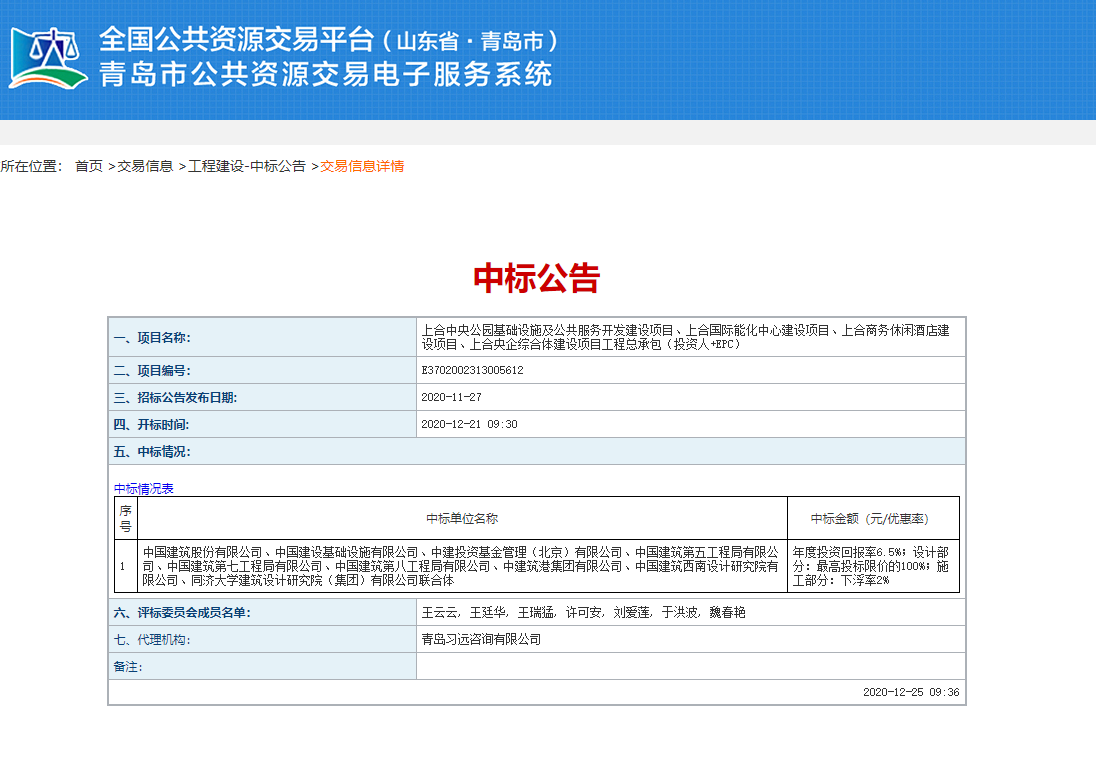Go to 首页 breadcrumb link
Screen dimensions: 1096x770
tap(89, 166)
